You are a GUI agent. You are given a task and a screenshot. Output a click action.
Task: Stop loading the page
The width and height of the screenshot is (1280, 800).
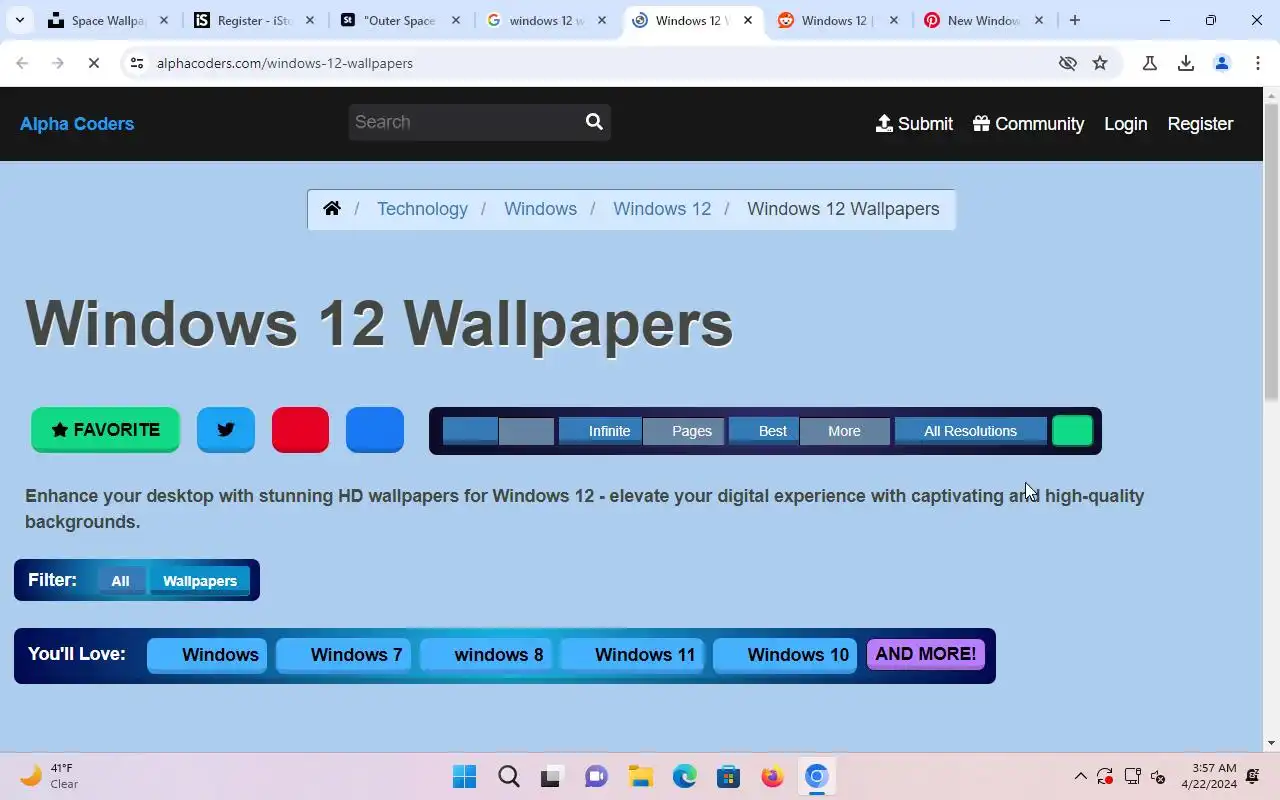click(x=93, y=63)
